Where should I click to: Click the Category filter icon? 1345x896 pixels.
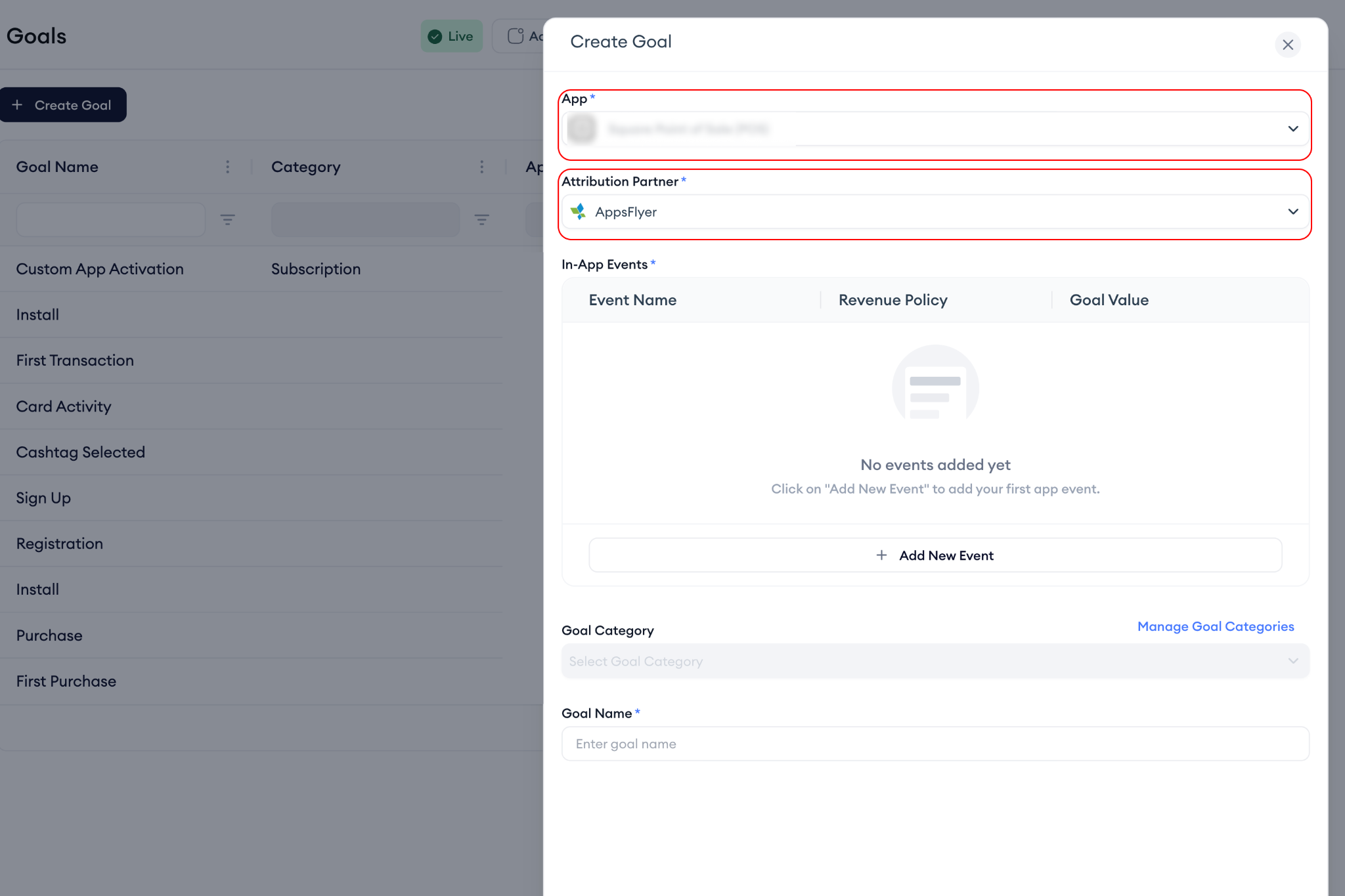[x=481, y=219]
